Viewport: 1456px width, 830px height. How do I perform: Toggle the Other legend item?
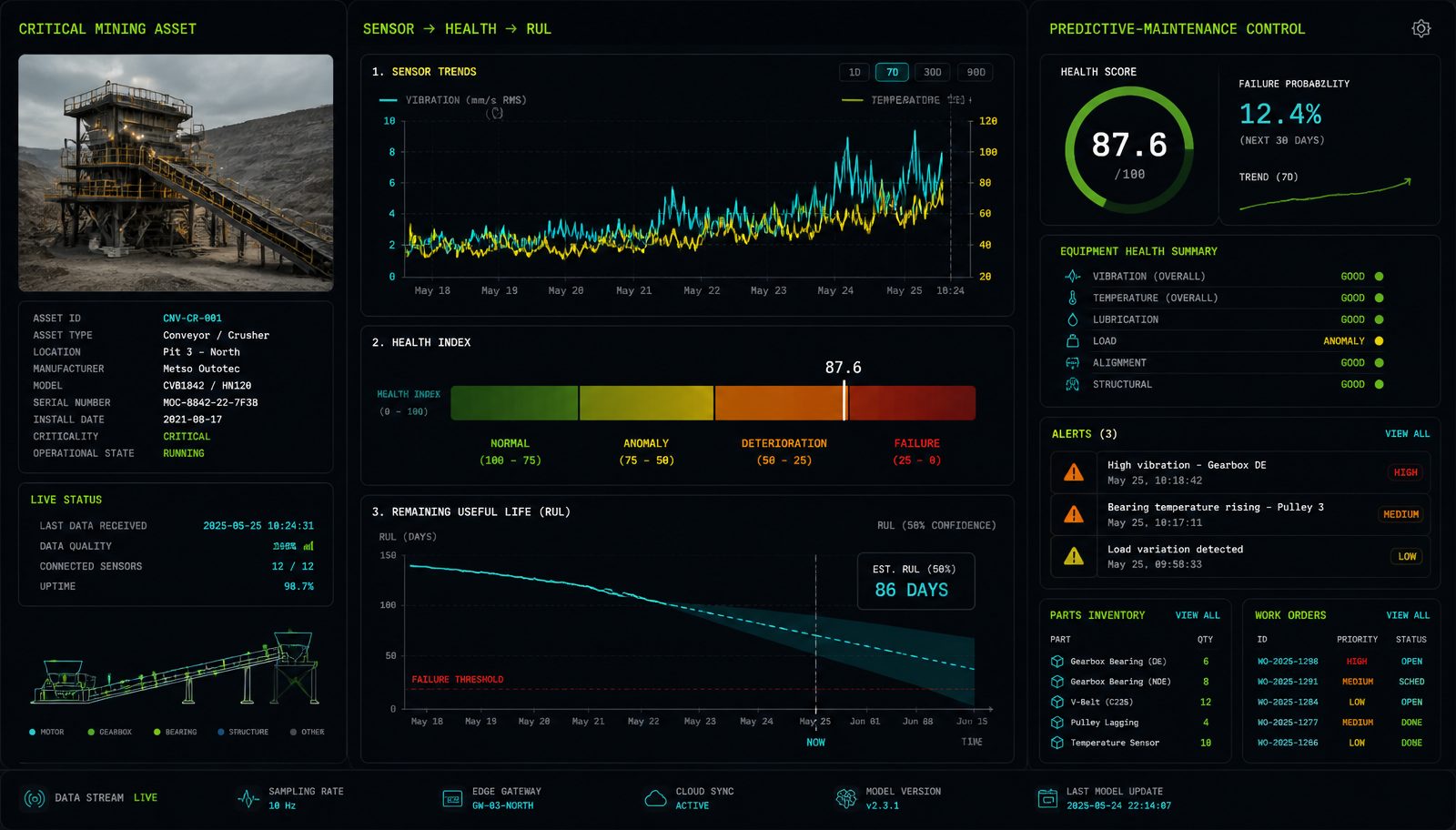308,733
